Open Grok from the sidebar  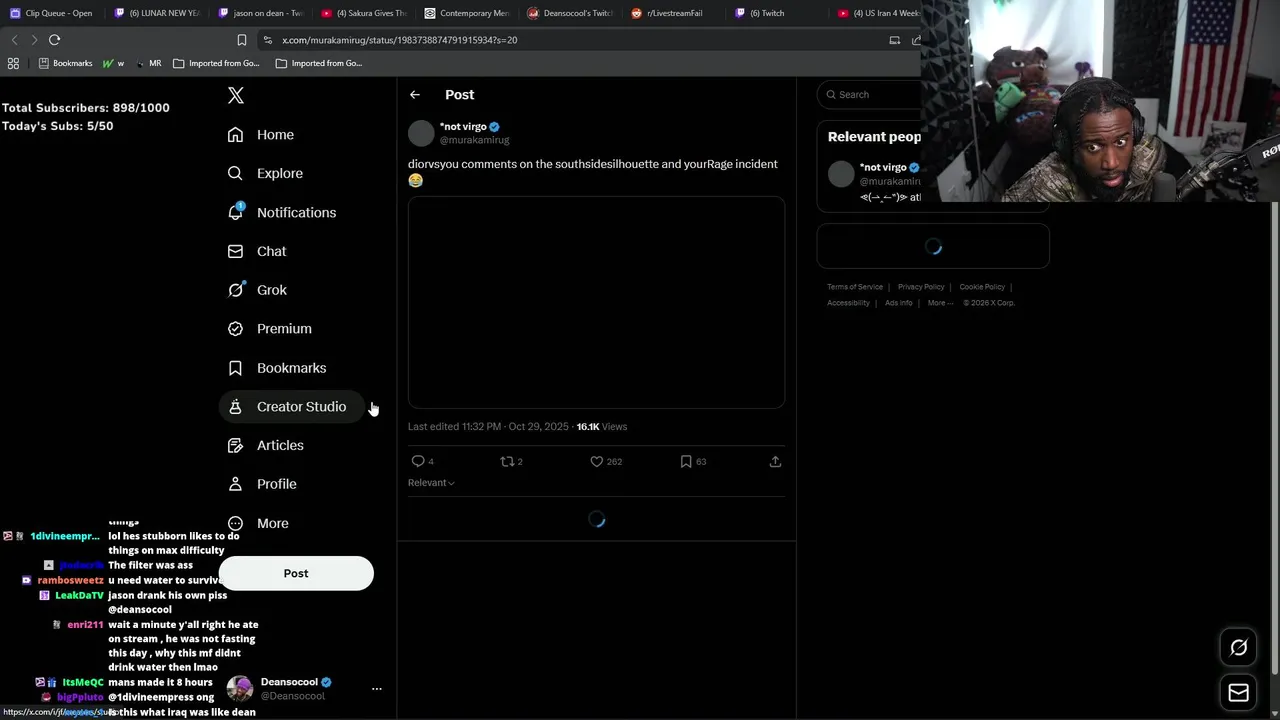click(x=256, y=290)
